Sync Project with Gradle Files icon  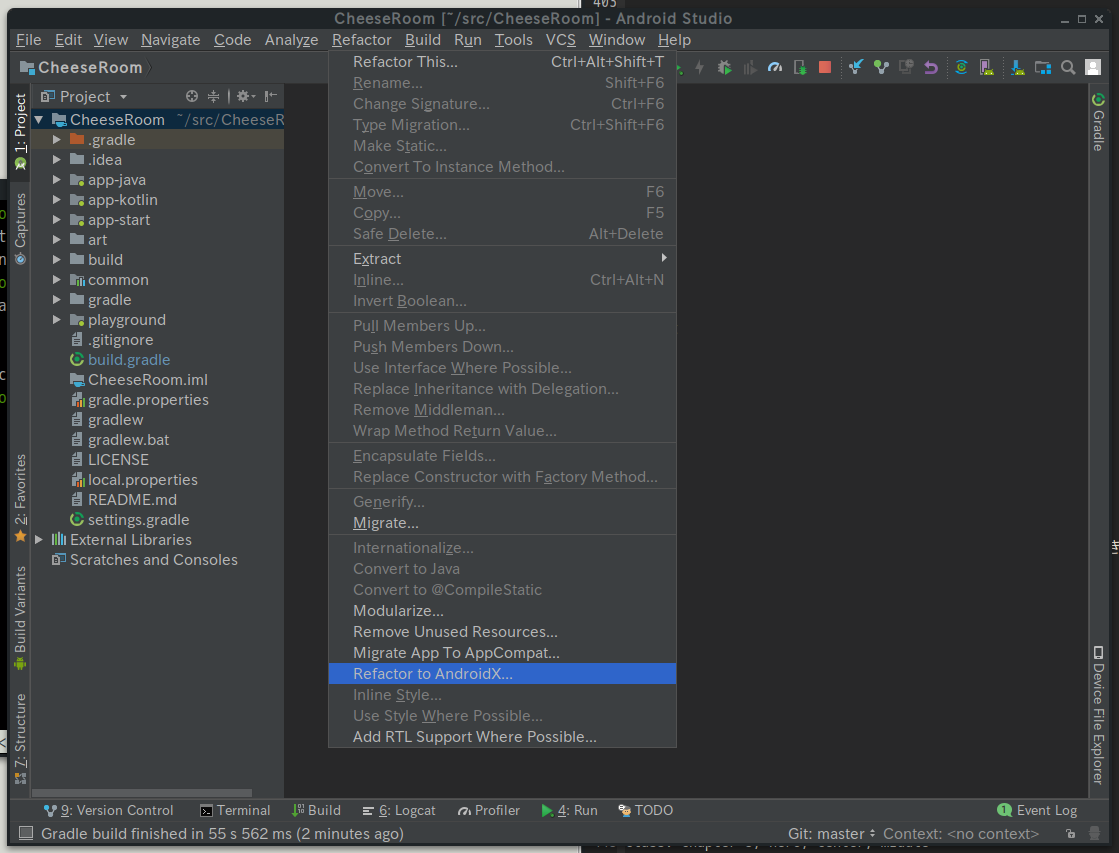[961, 67]
